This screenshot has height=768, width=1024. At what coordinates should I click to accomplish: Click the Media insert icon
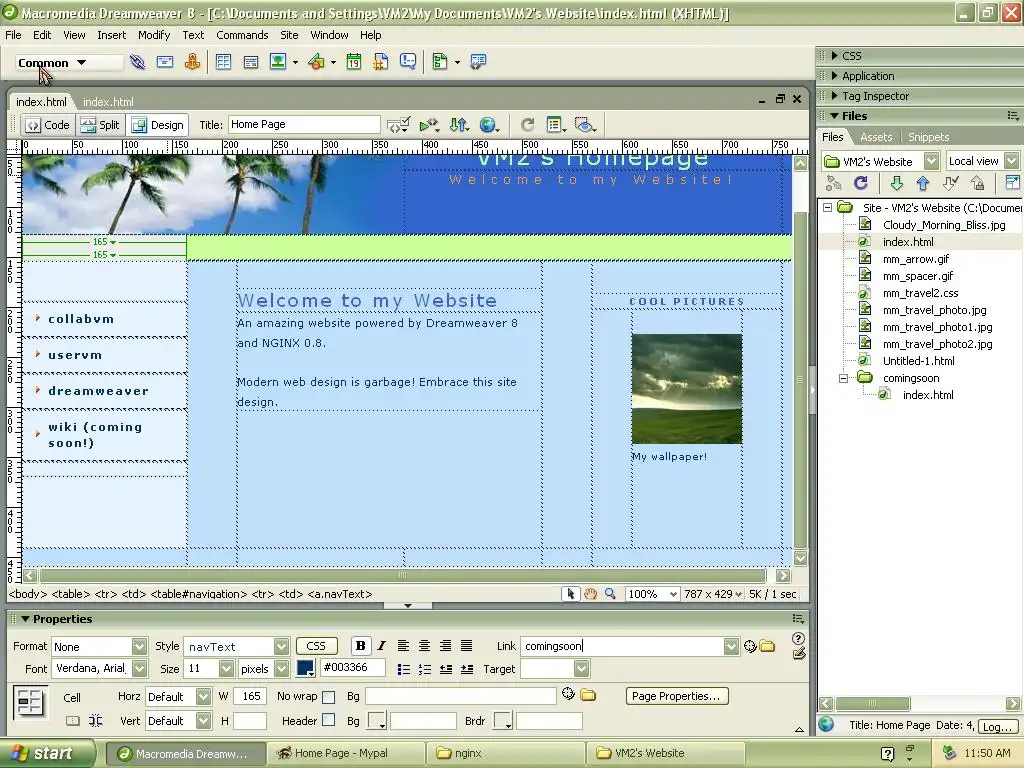[317, 62]
